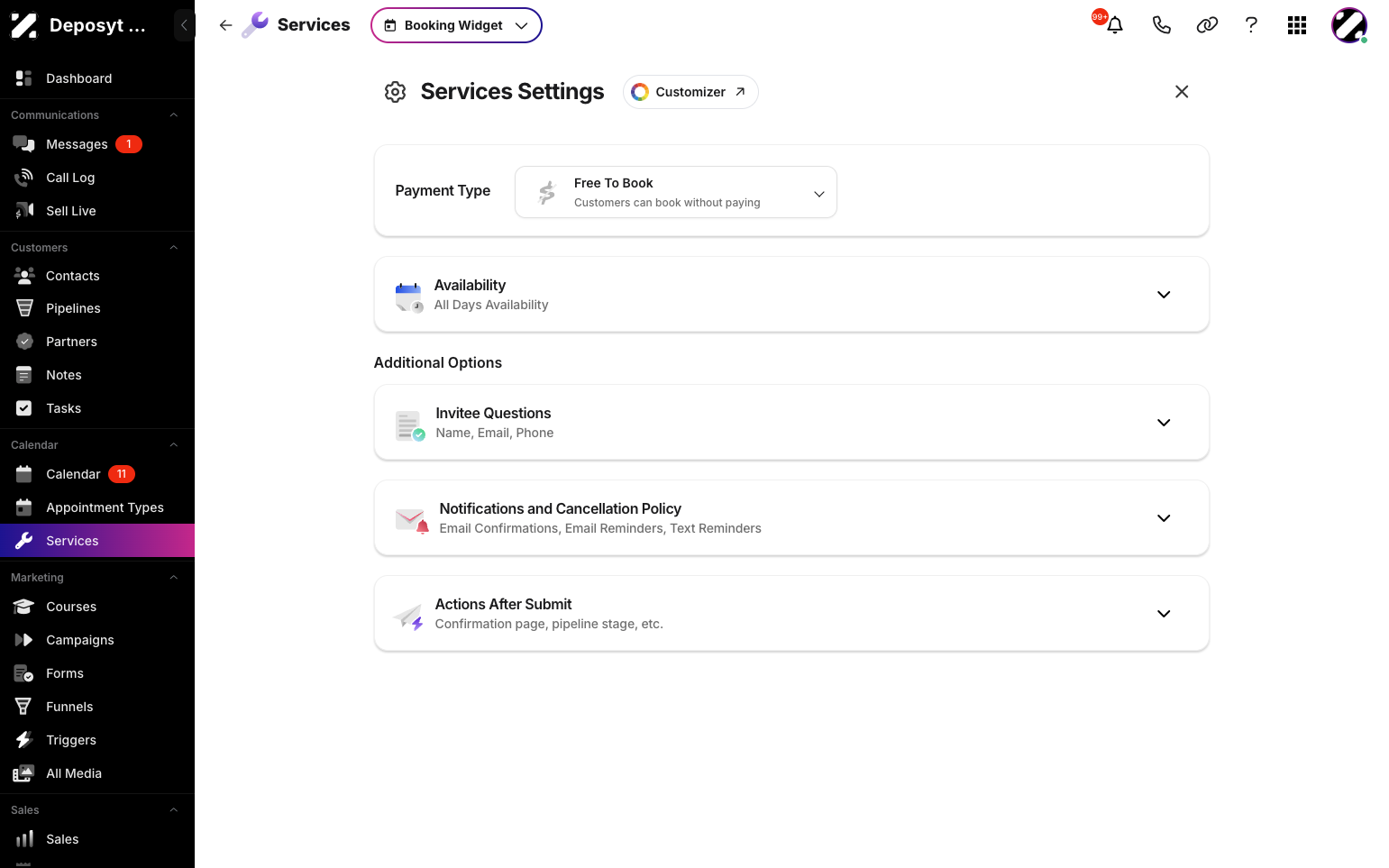Expand the Invitee Questions section
The image size is (1389, 868).
(791, 423)
